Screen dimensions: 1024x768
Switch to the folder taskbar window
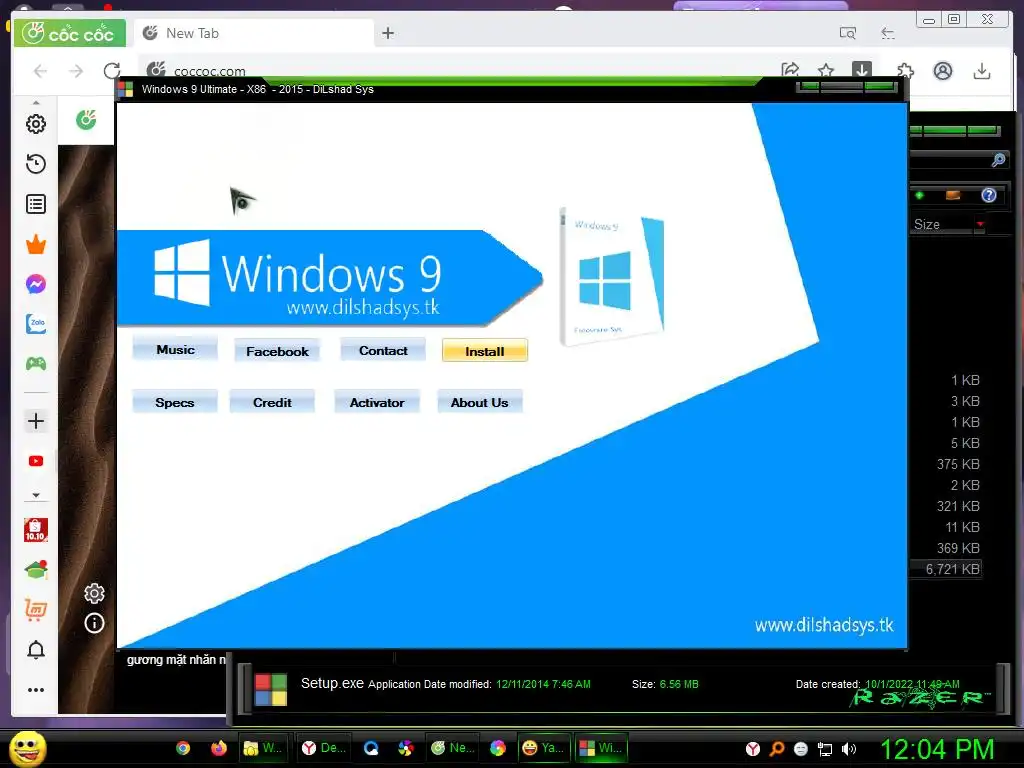263,748
